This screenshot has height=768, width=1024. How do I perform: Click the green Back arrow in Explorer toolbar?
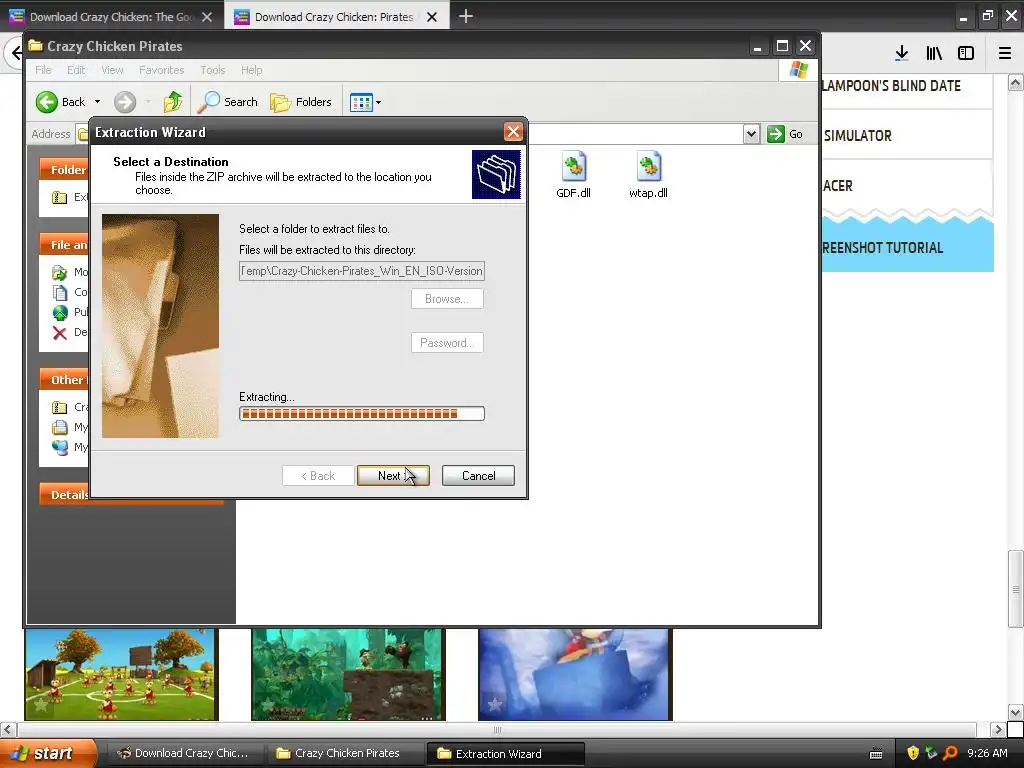[47, 102]
